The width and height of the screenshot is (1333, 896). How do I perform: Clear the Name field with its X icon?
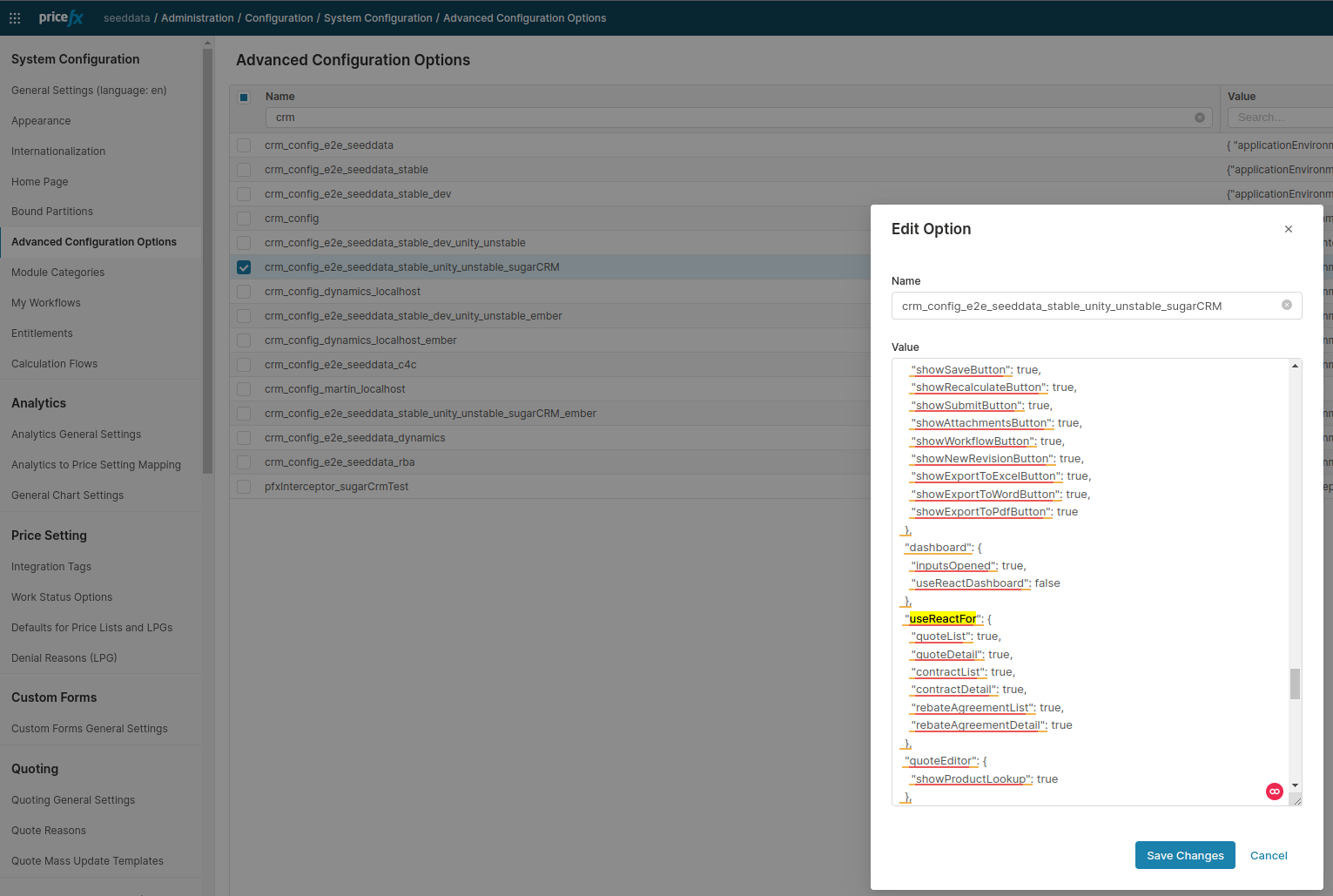click(x=1288, y=305)
